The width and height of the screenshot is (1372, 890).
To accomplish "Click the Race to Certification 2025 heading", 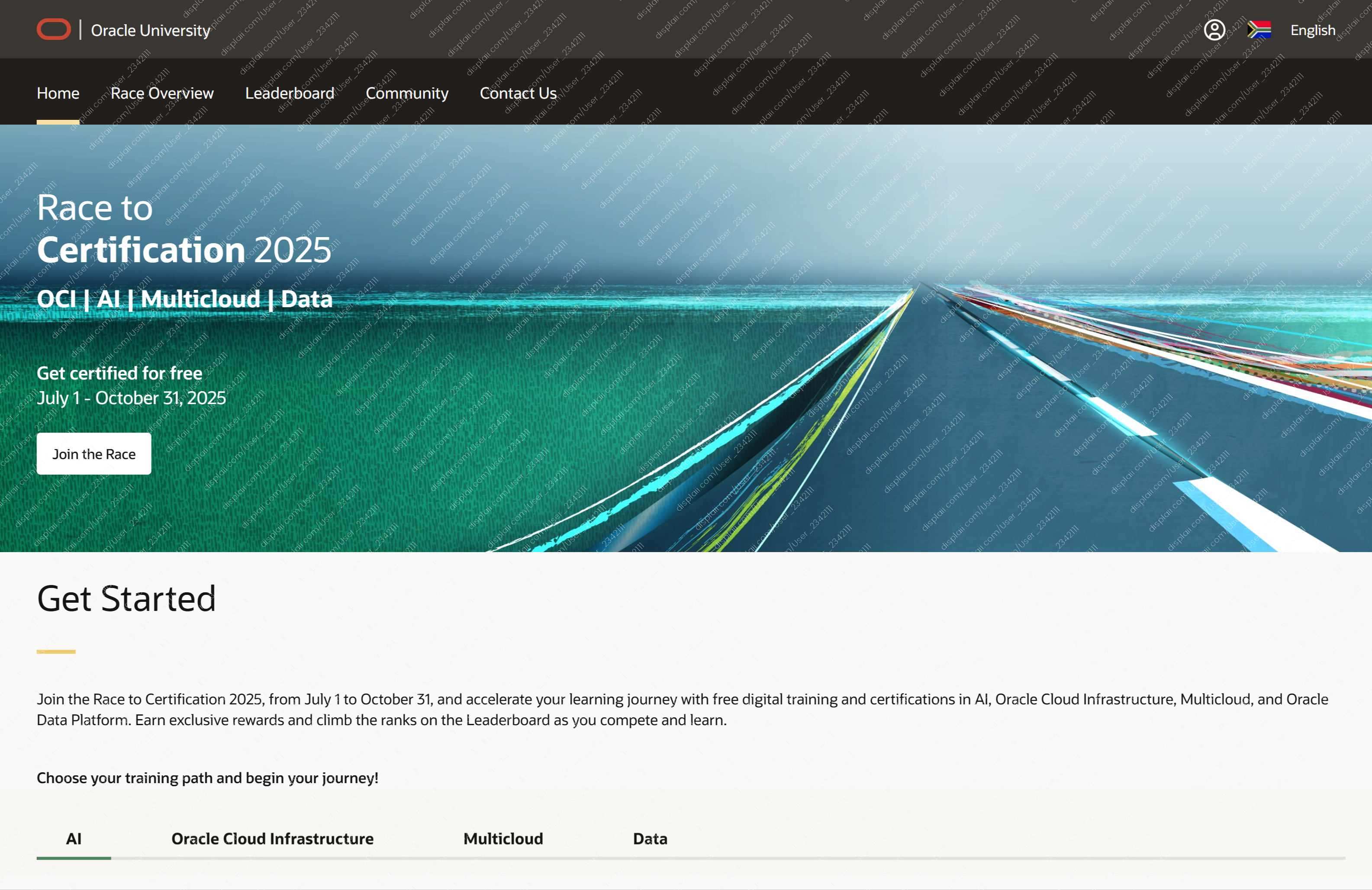I will pos(184,229).
